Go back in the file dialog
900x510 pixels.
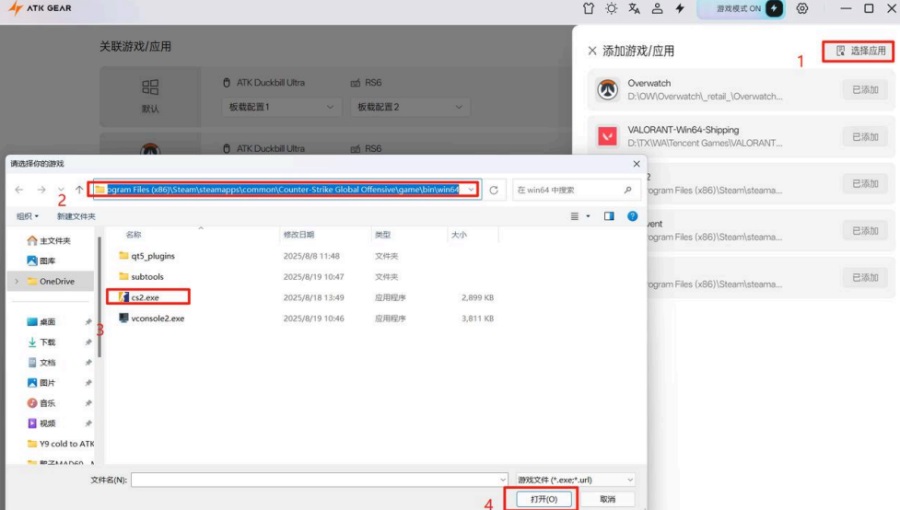click(19, 190)
